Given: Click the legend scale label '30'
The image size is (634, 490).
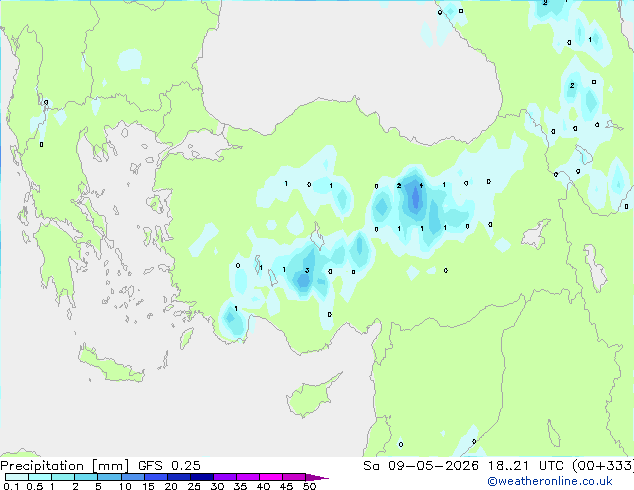Looking at the screenshot, I should tap(217, 486).
